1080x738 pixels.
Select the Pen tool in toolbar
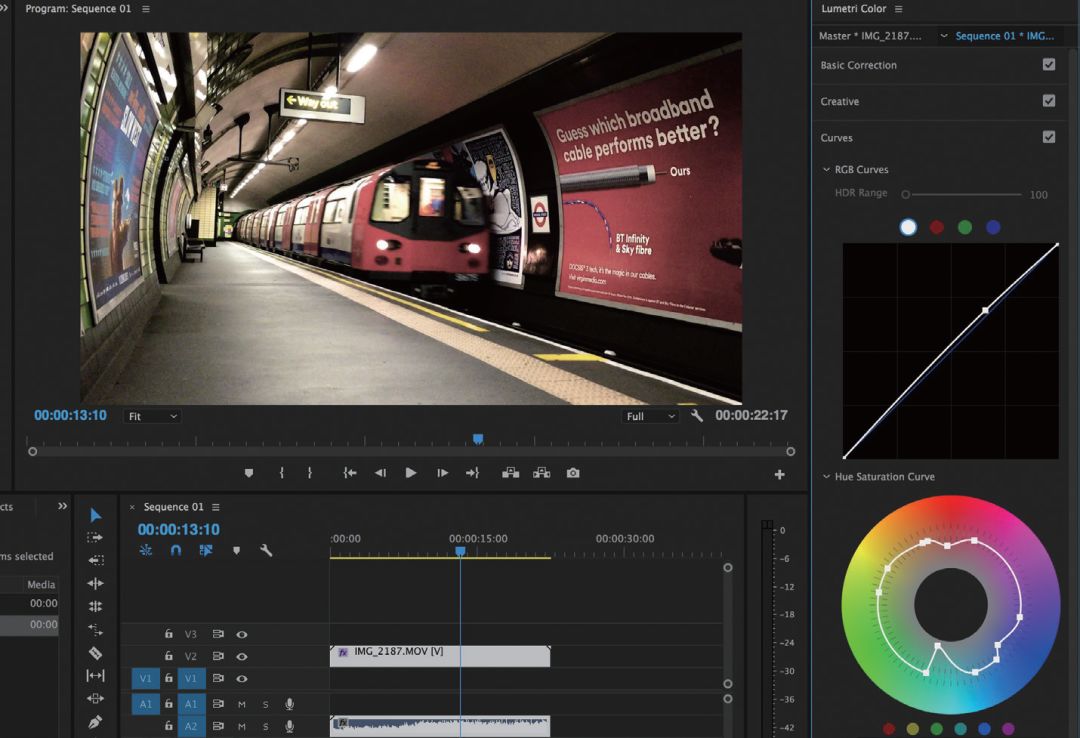click(x=96, y=721)
